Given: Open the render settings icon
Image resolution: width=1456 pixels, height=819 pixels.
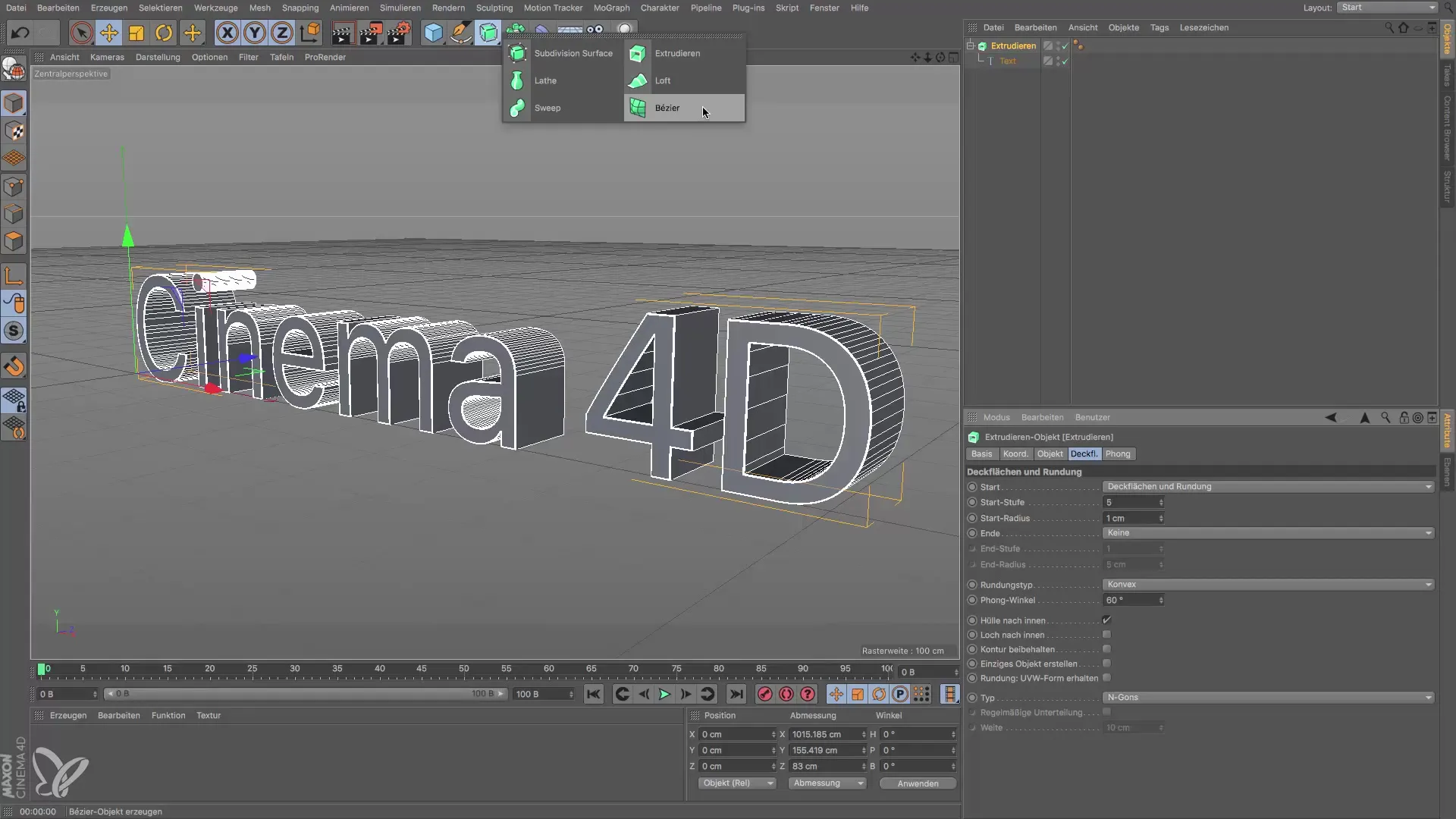Looking at the screenshot, I should click(398, 33).
